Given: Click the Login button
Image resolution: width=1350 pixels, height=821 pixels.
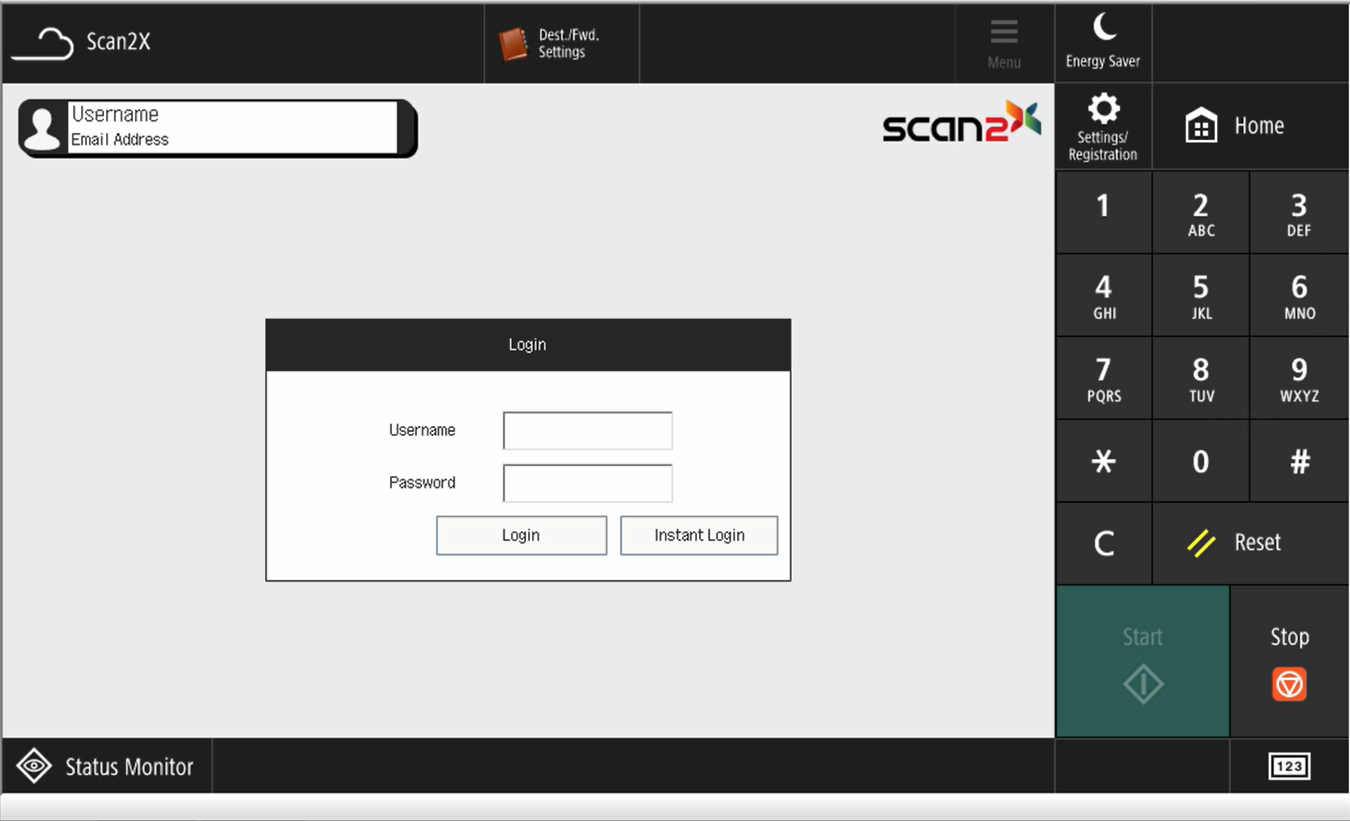Looking at the screenshot, I should (x=521, y=535).
